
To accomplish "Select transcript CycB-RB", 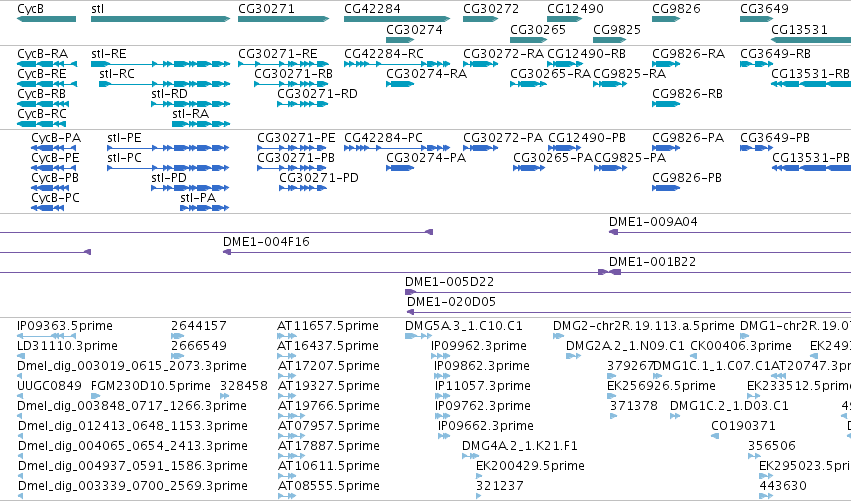I will [43, 104].
